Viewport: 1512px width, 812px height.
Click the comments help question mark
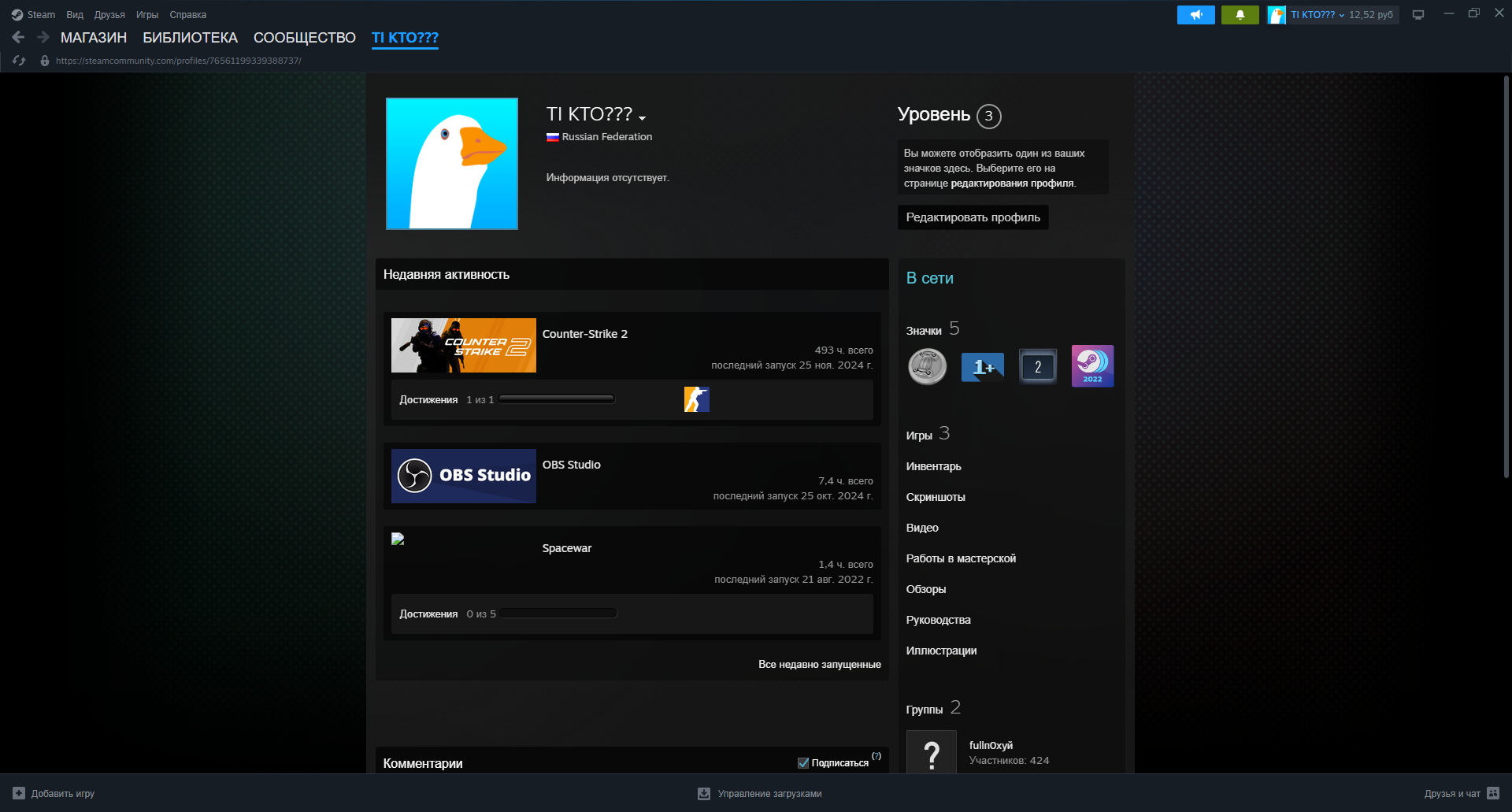[x=876, y=756]
